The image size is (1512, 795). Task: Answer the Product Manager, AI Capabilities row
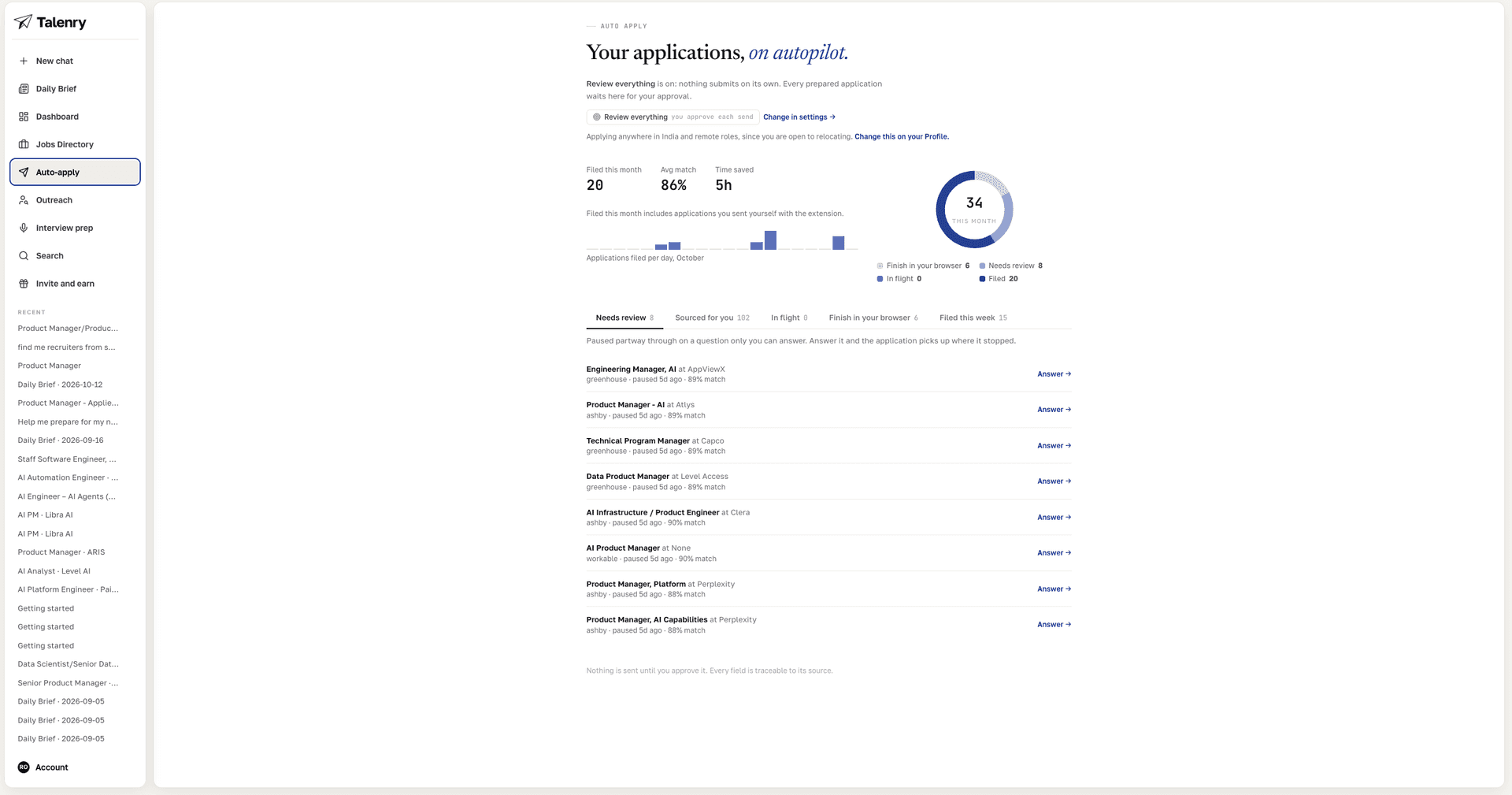coord(1054,625)
